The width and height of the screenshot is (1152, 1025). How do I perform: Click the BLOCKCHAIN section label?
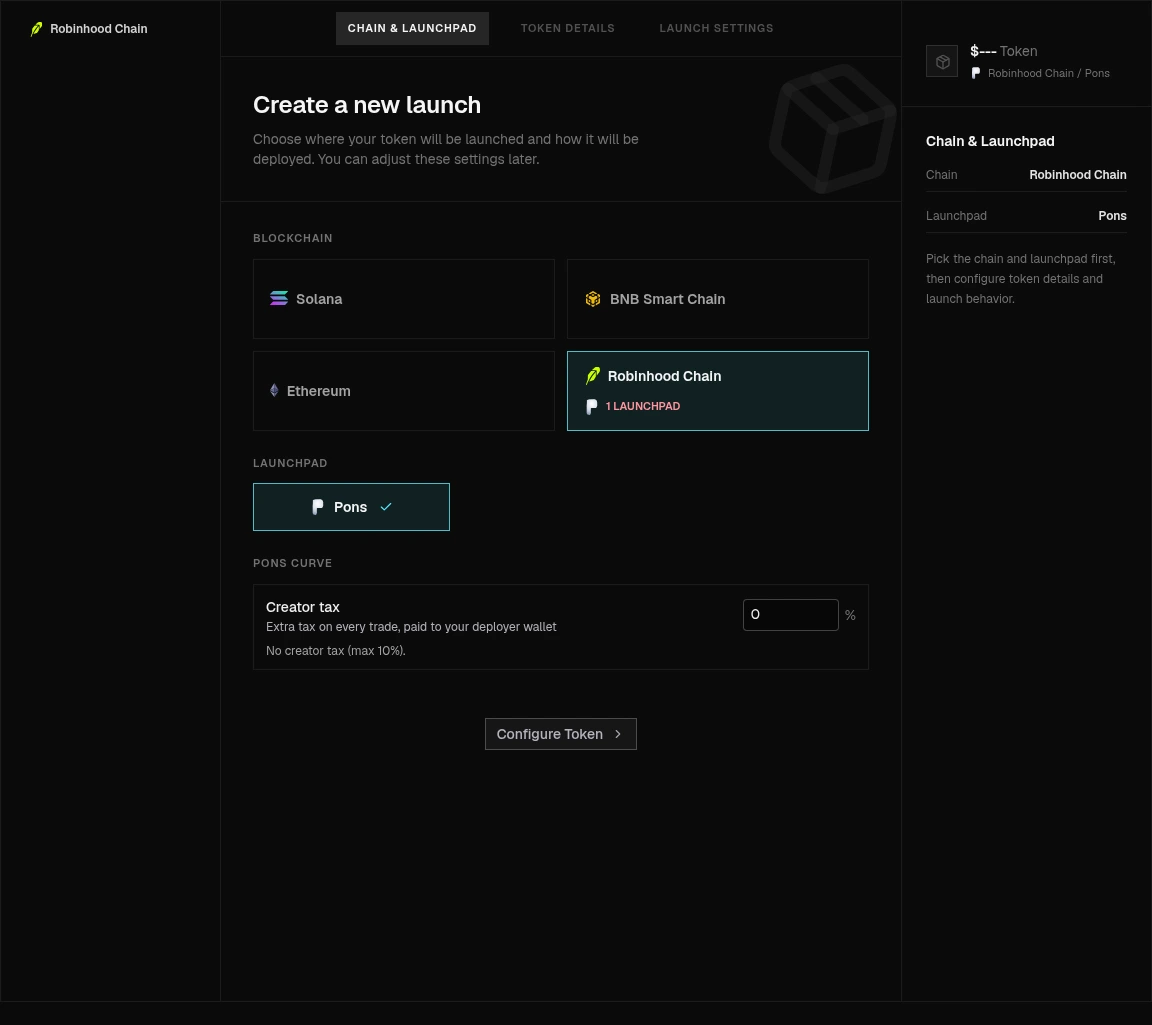pyautogui.click(x=292, y=238)
